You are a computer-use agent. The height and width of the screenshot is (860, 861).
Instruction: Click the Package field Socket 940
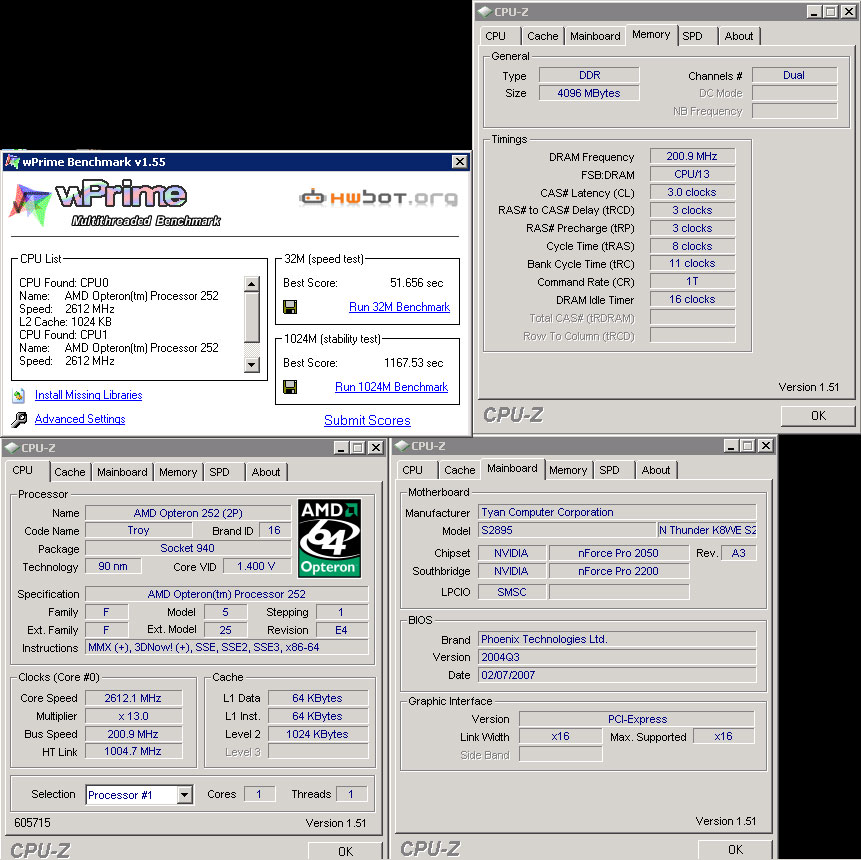188,549
